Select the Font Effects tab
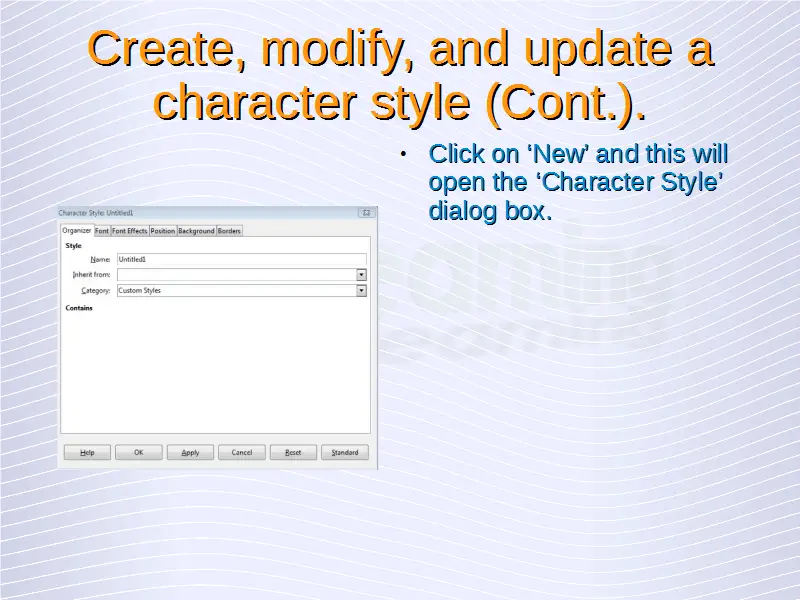The width and height of the screenshot is (800, 600). [129, 231]
